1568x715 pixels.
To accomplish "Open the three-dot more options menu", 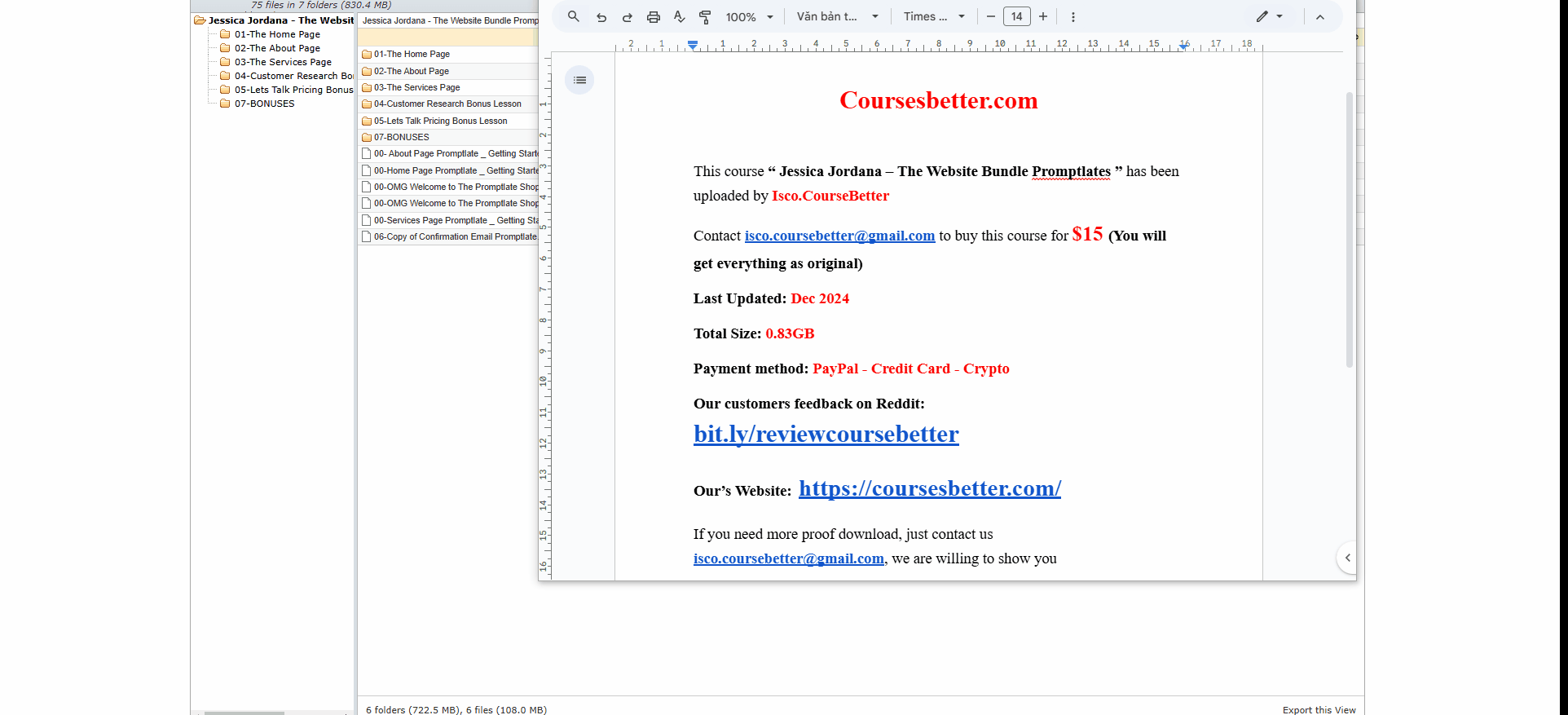I will click(x=1072, y=17).
